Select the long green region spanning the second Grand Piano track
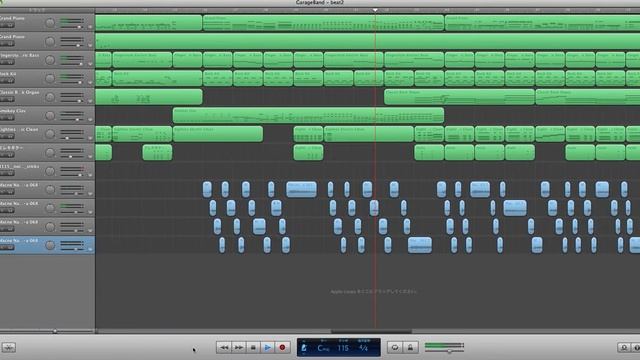Viewport: 640px width, 360px height. (367, 41)
